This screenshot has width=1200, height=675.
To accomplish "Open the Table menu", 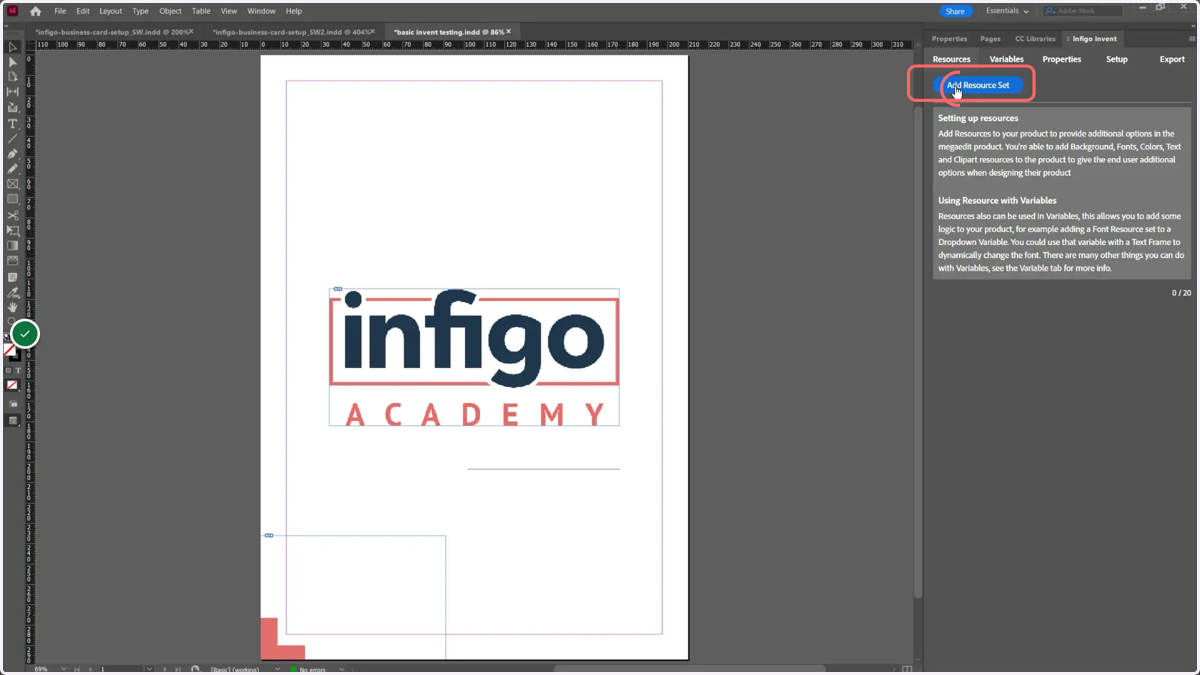I will (x=201, y=11).
